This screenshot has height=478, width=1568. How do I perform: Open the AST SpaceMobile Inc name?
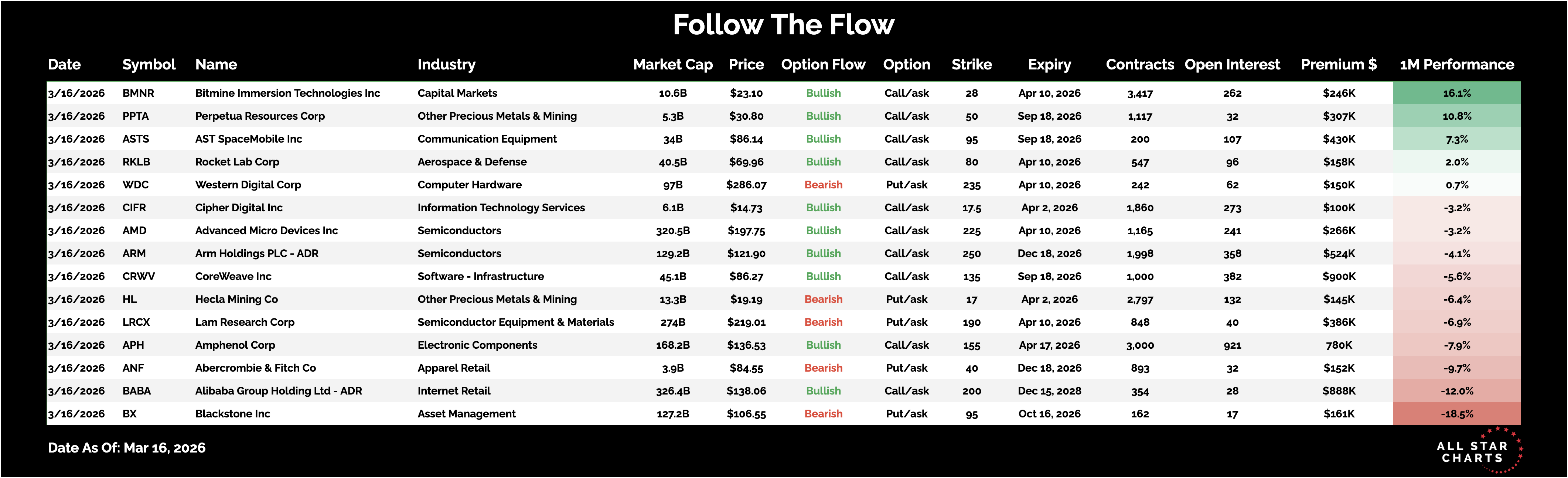(x=248, y=139)
